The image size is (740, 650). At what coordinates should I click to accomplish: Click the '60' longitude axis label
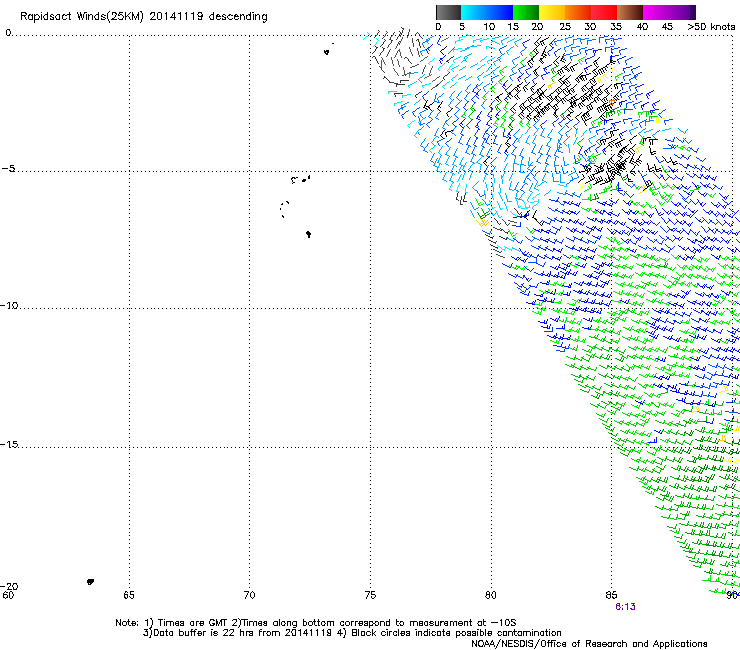point(8,595)
